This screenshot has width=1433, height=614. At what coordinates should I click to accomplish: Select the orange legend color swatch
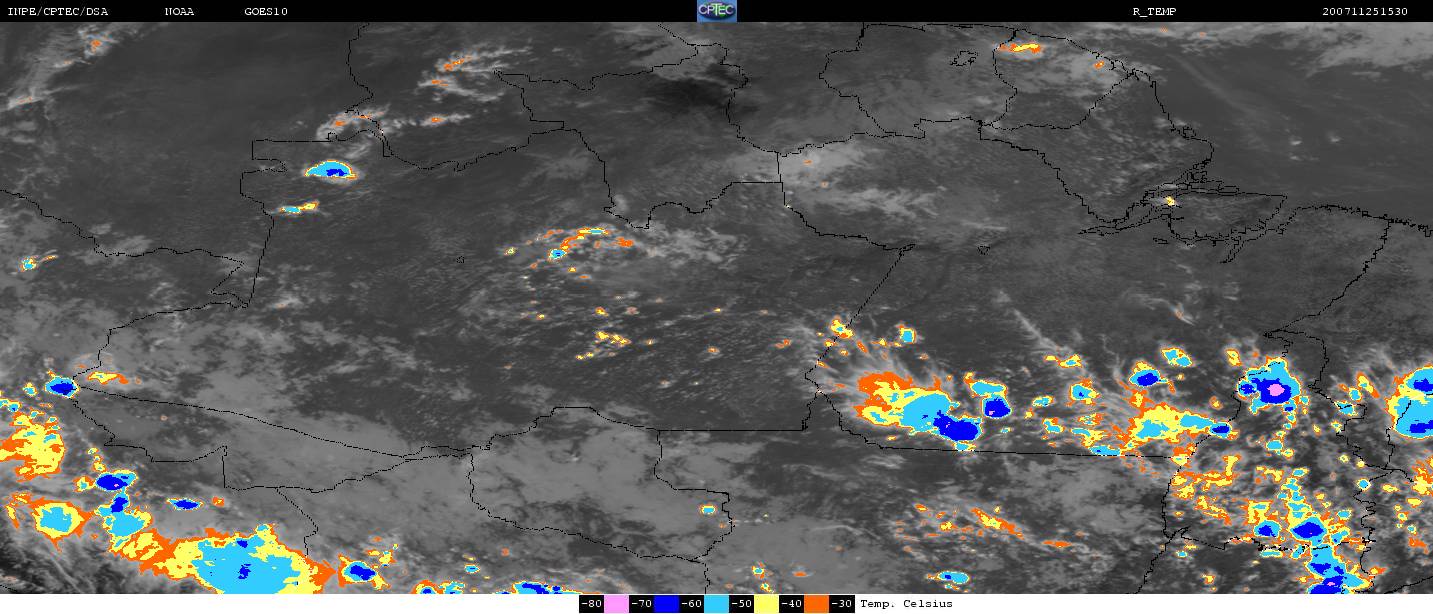pos(817,604)
